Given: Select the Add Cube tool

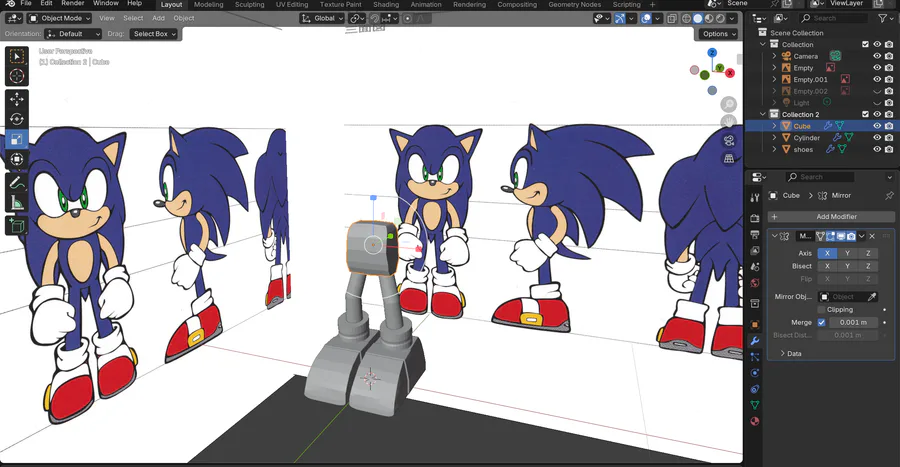Looking at the screenshot, I should 17,226.
